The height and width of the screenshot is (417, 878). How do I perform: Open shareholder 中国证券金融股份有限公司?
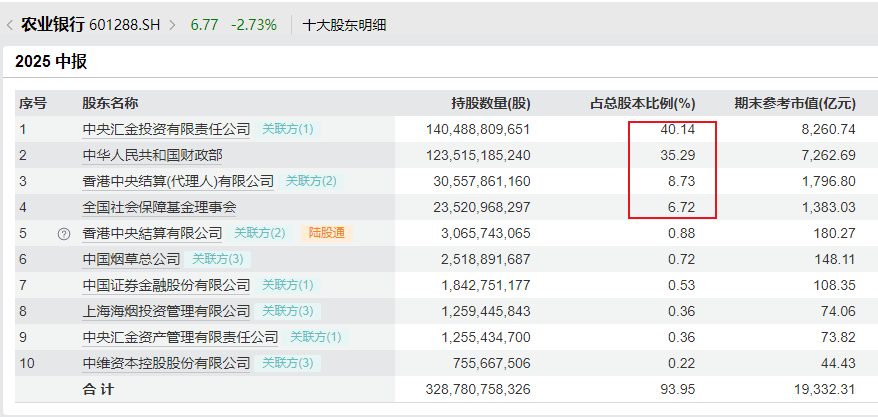point(166,285)
